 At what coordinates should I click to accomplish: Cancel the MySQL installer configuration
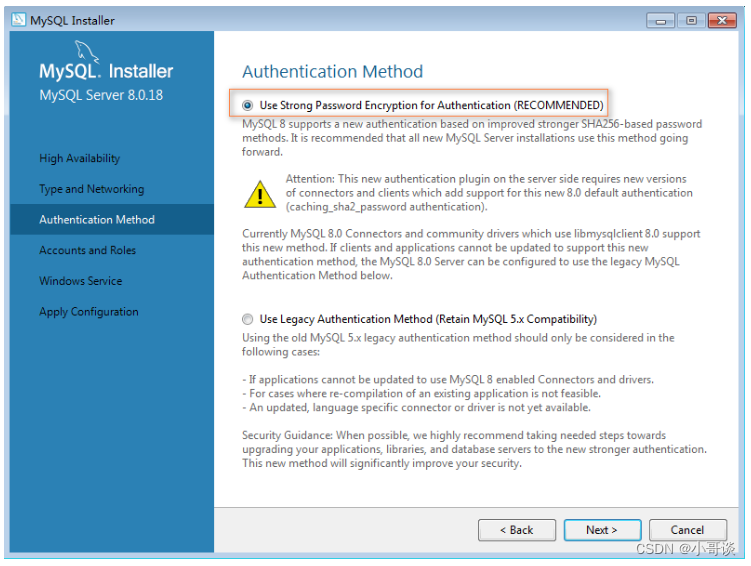(687, 530)
